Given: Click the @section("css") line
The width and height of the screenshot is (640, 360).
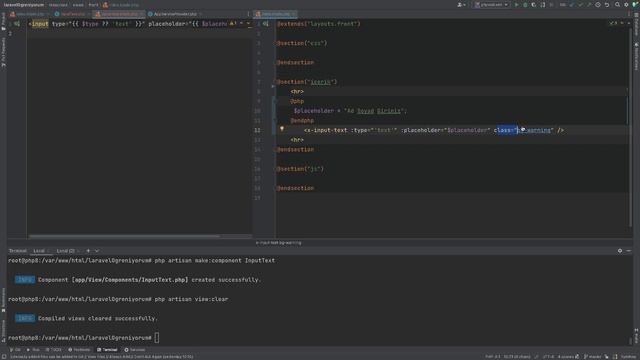Looking at the screenshot, I should point(302,43).
